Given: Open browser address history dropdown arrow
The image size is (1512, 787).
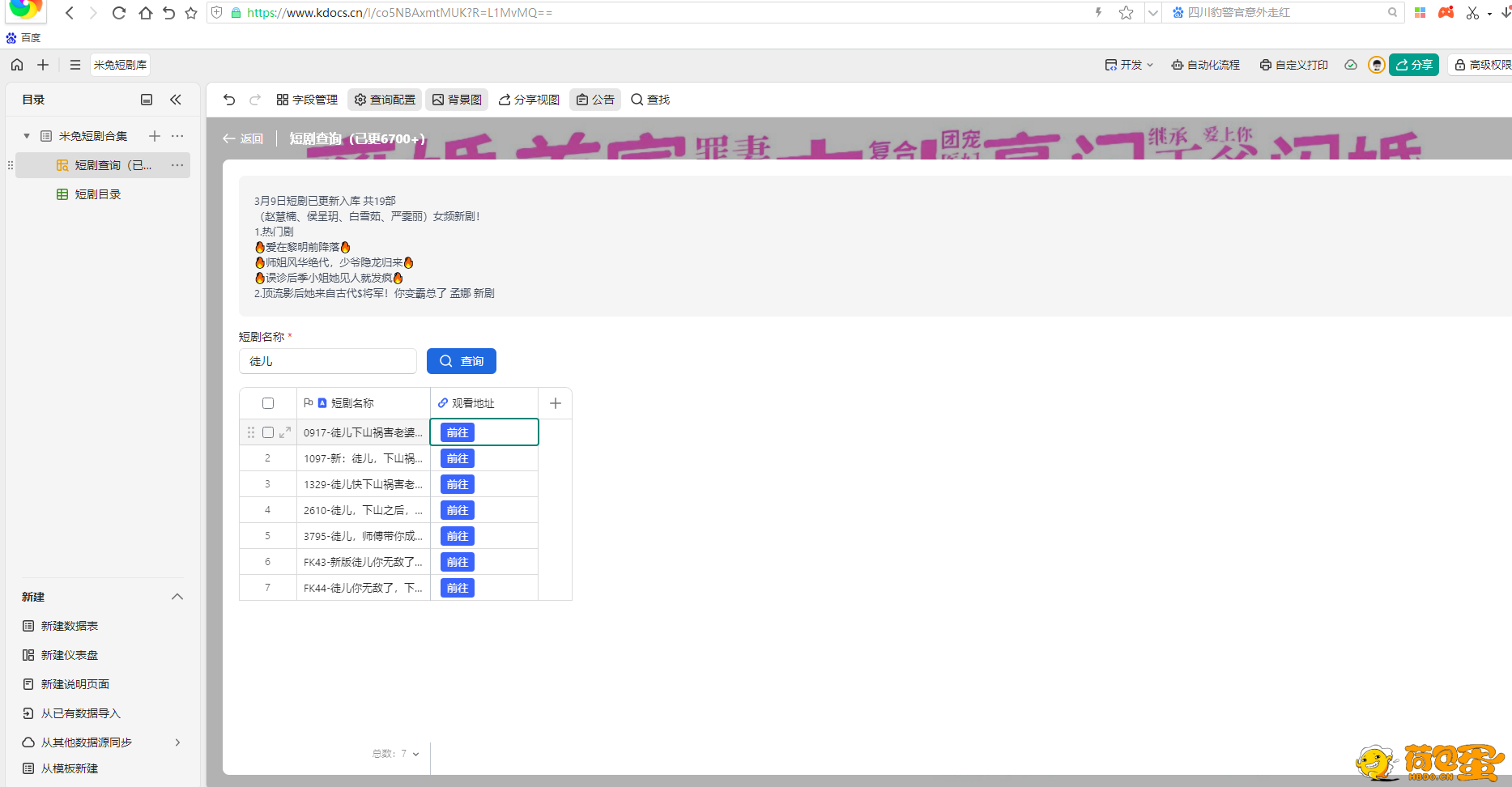Looking at the screenshot, I should click(x=1152, y=13).
